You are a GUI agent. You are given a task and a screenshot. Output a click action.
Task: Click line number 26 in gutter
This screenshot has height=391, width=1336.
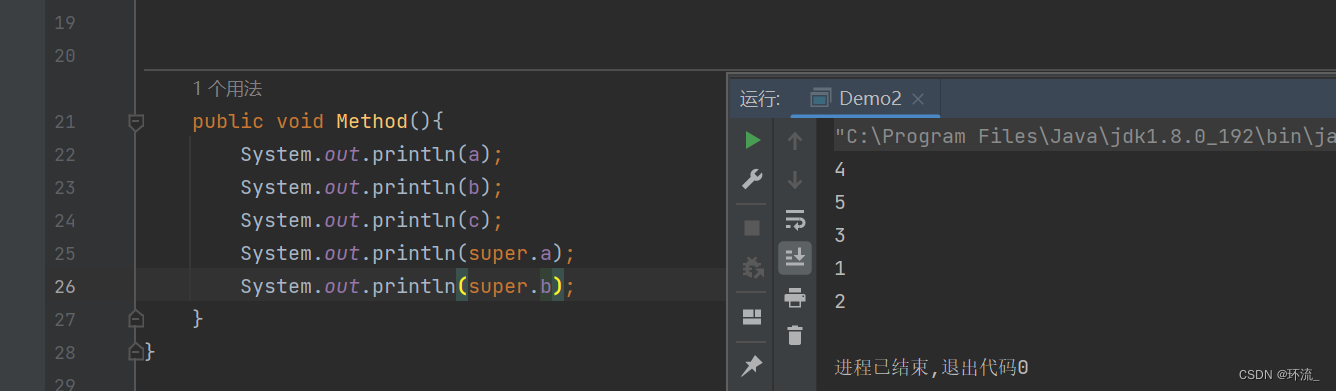(x=64, y=287)
